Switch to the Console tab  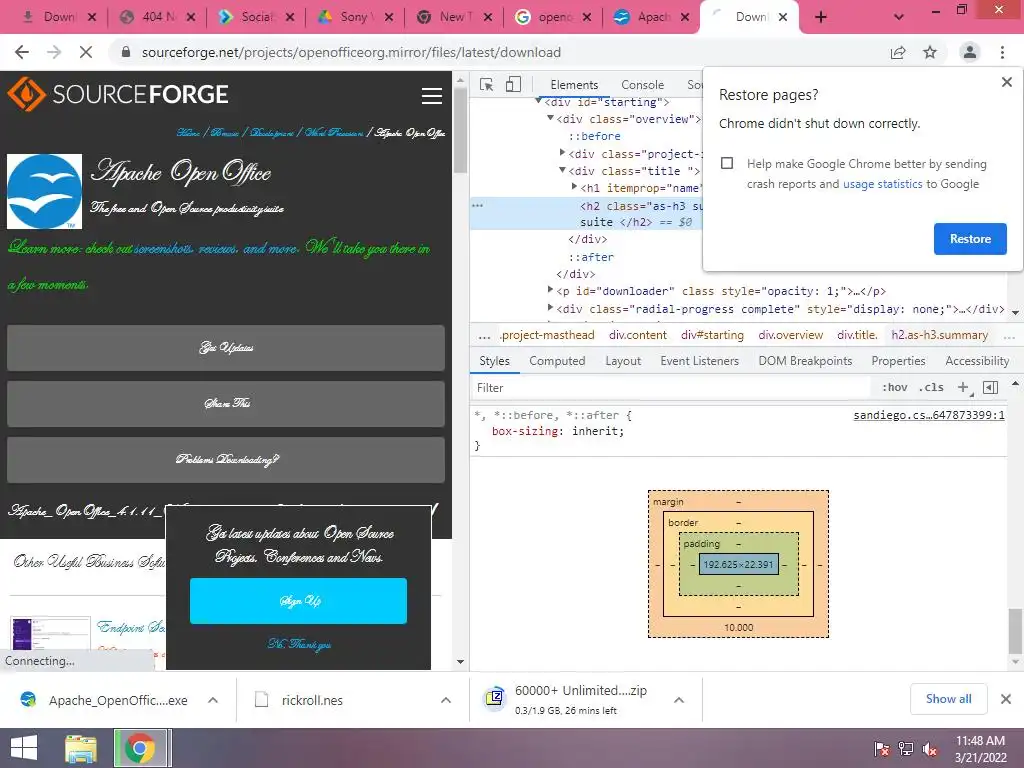click(643, 85)
